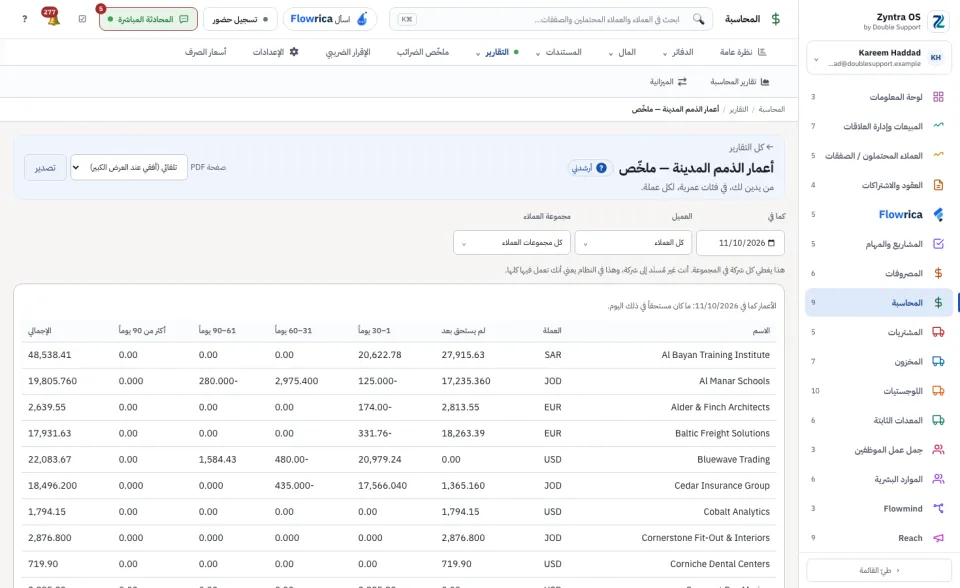Open العملاء المحتملون / الصفقات sidebar icon
The height and width of the screenshot is (588, 960).
(938, 156)
